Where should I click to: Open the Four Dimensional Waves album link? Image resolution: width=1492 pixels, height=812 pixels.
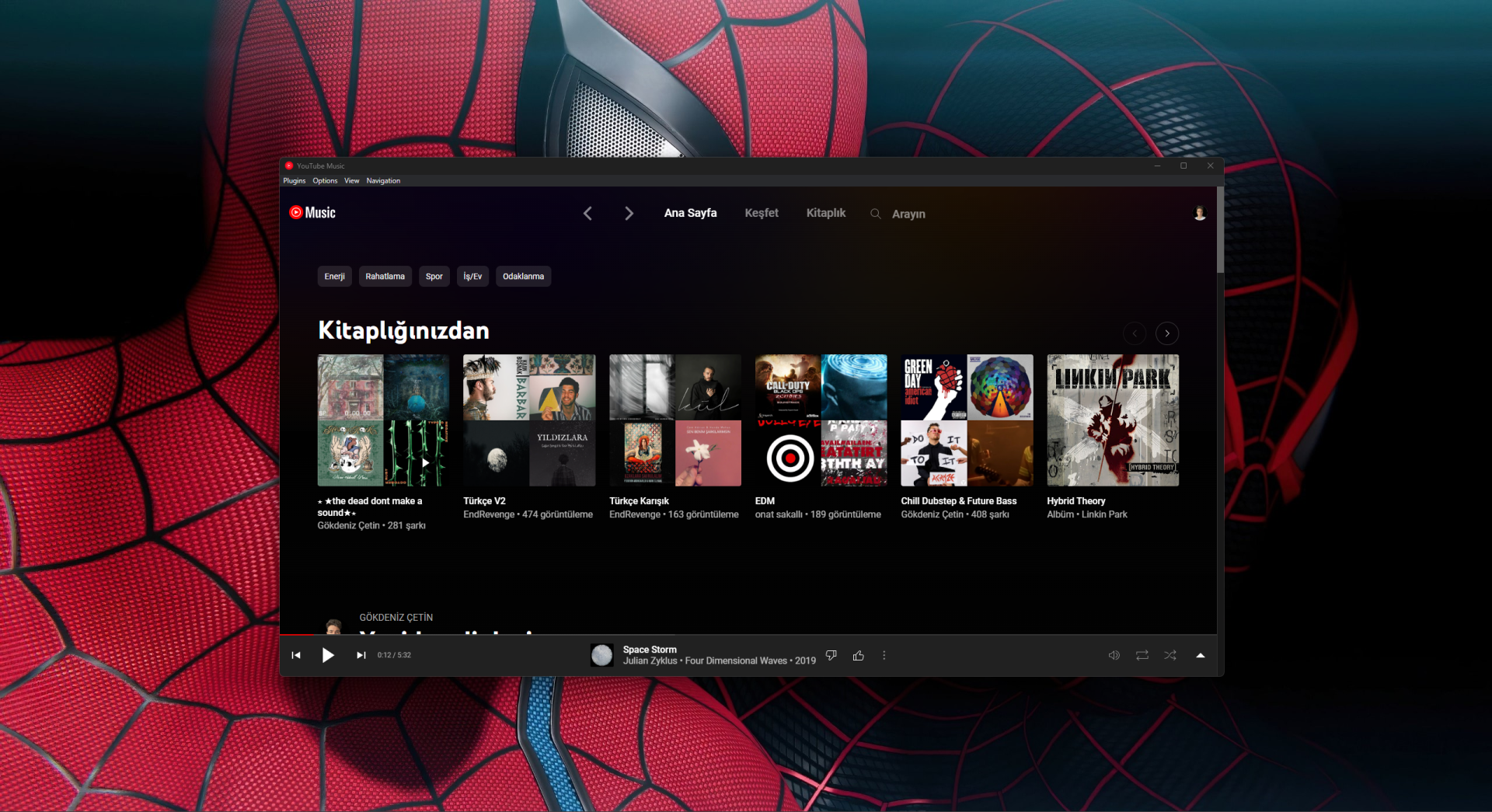pos(736,661)
